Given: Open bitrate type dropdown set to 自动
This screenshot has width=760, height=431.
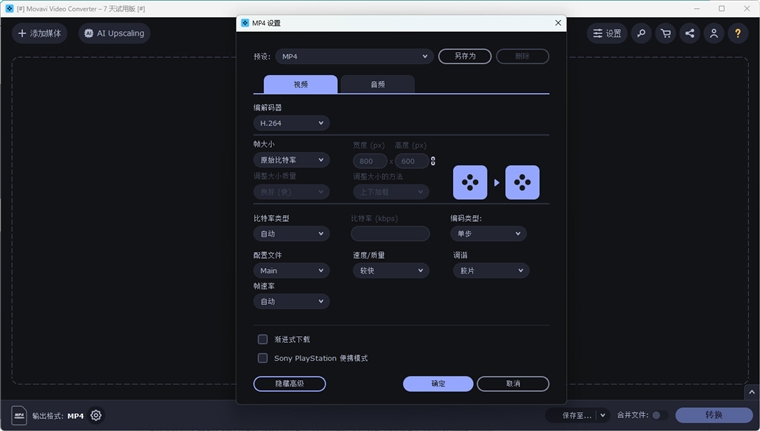Looking at the screenshot, I should (291, 234).
